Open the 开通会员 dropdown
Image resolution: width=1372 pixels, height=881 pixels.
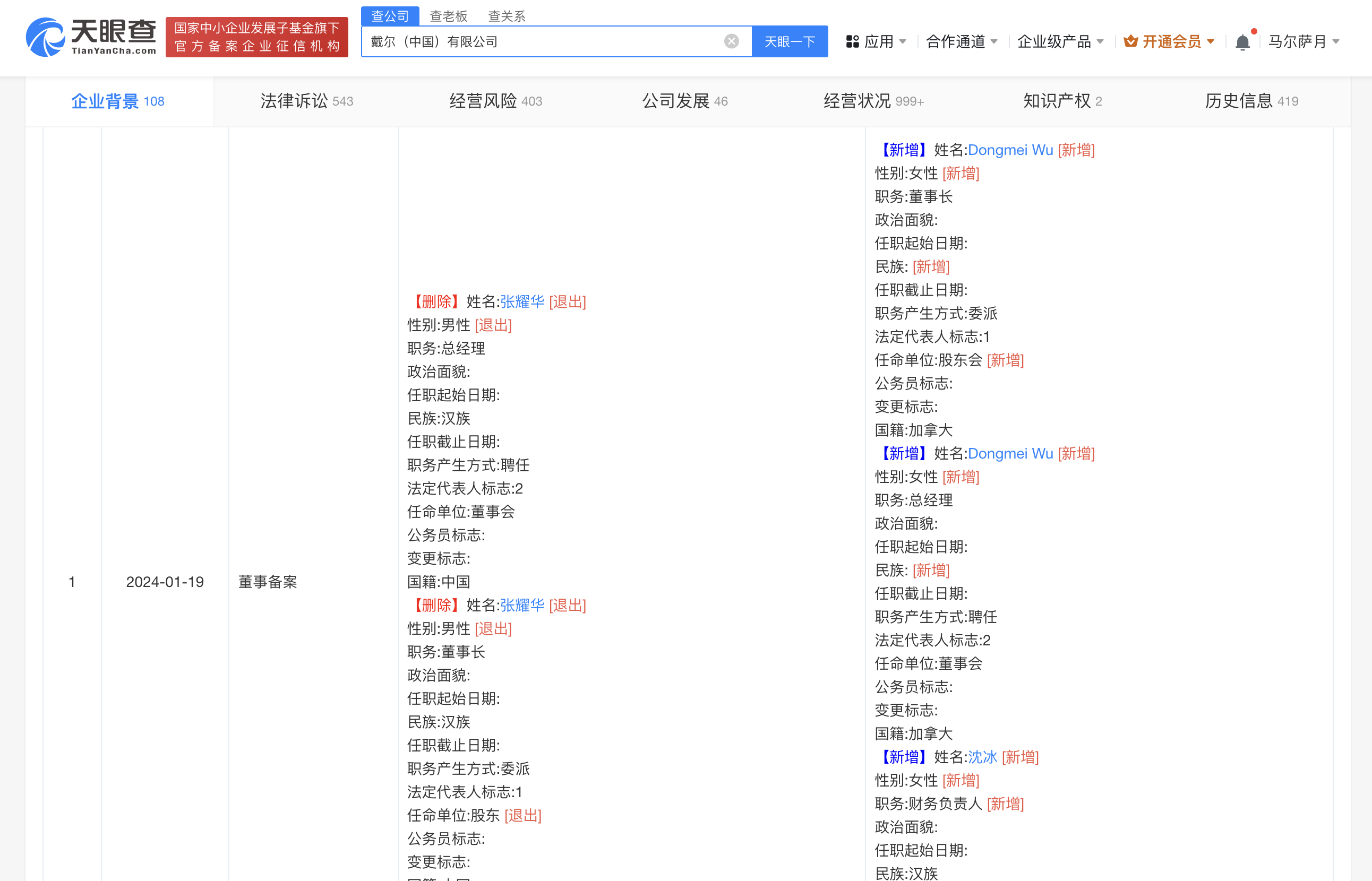pyautogui.click(x=1169, y=42)
